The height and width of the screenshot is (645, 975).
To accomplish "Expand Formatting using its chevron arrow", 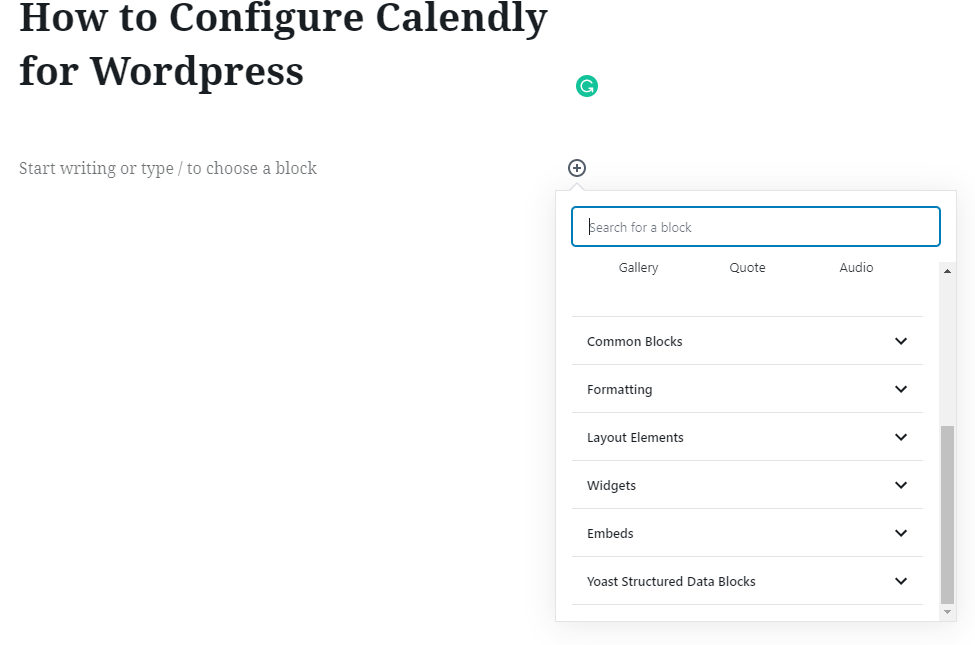I will [x=901, y=389].
